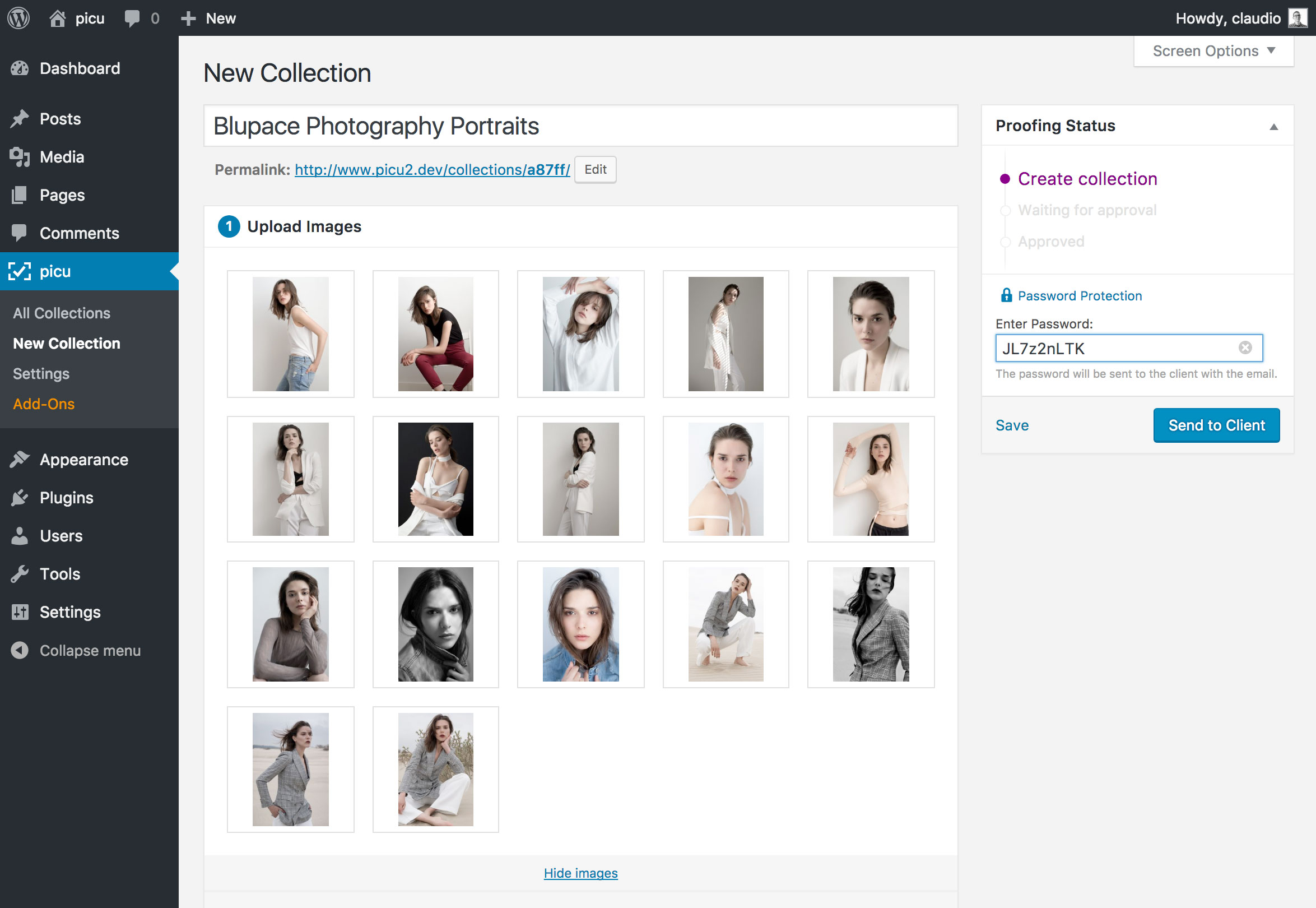Click the comments bubble icon in admin bar
The height and width of the screenshot is (908, 1316).
click(132, 18)
